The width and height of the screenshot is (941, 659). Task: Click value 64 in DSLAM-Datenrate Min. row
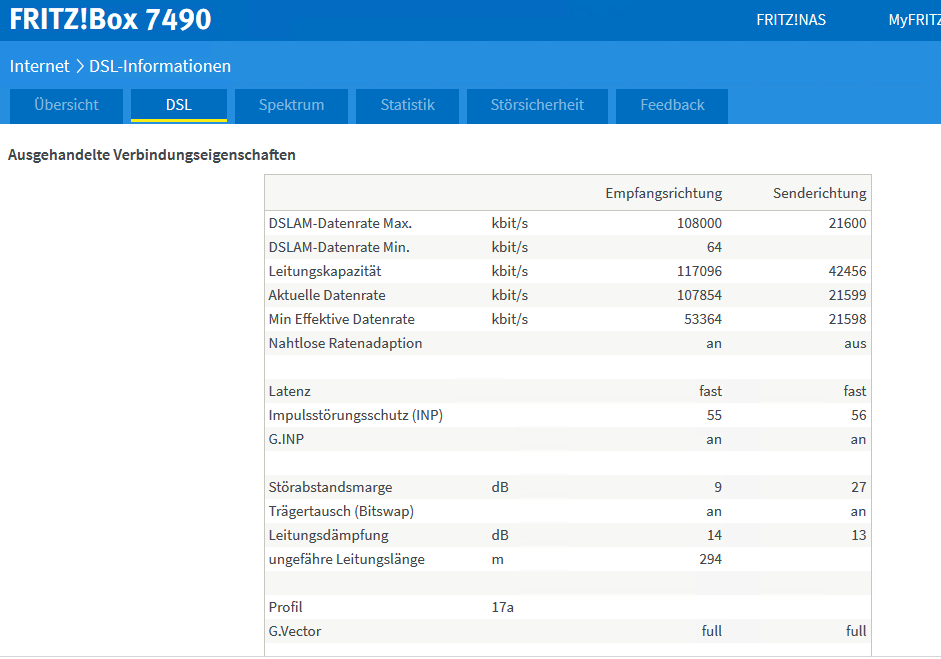point(714,247)
